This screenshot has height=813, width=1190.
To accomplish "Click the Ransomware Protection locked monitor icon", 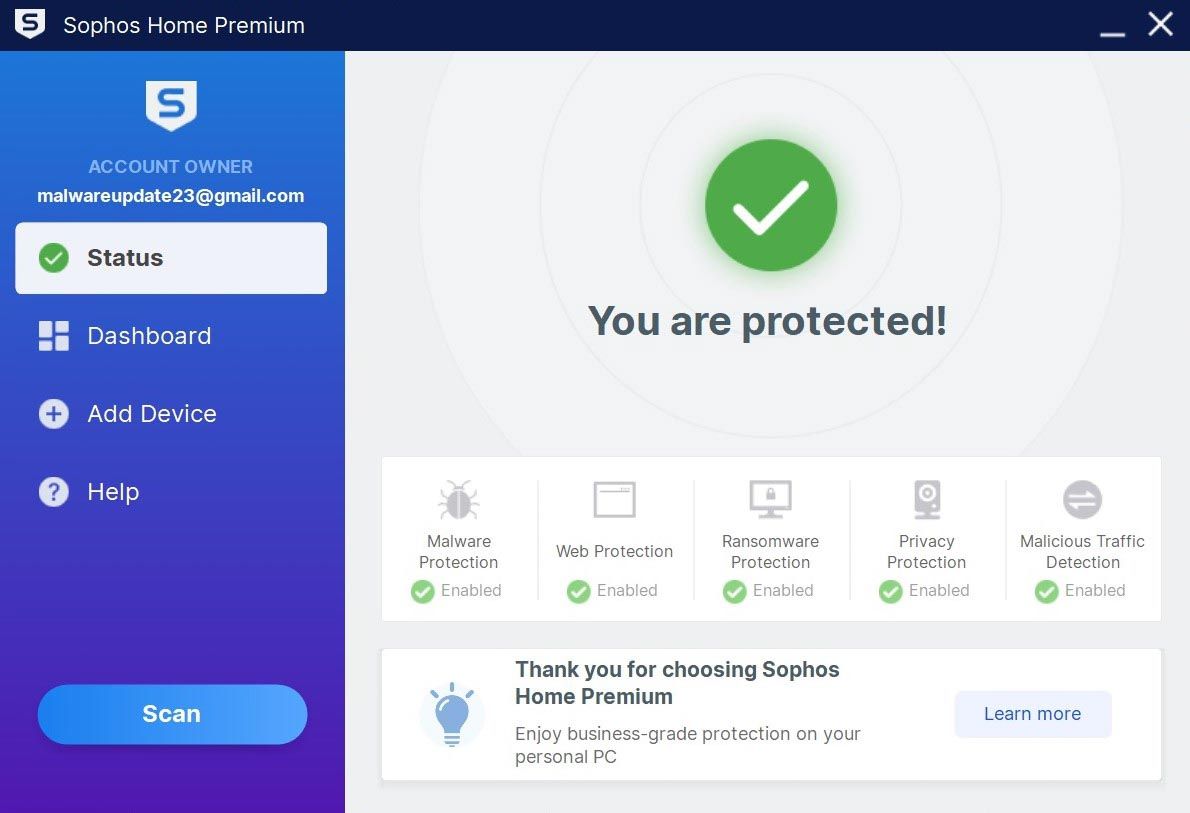I will (770, 500).
